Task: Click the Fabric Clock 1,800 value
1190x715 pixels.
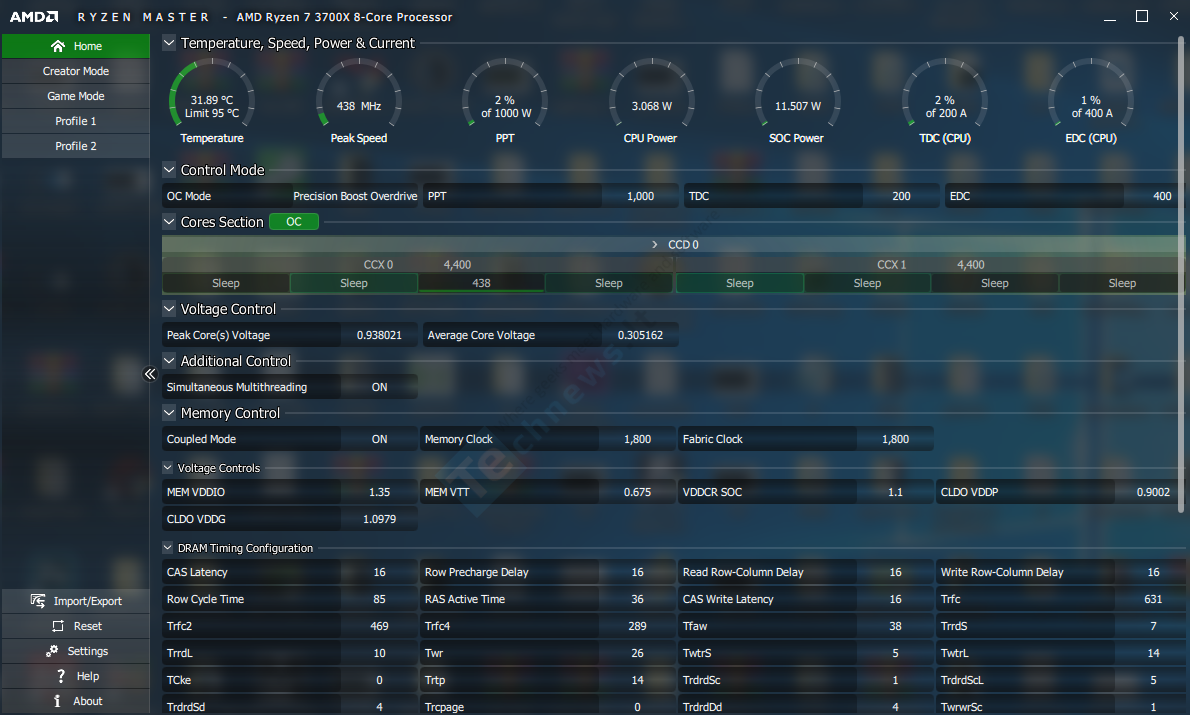Action: (896, 439)
